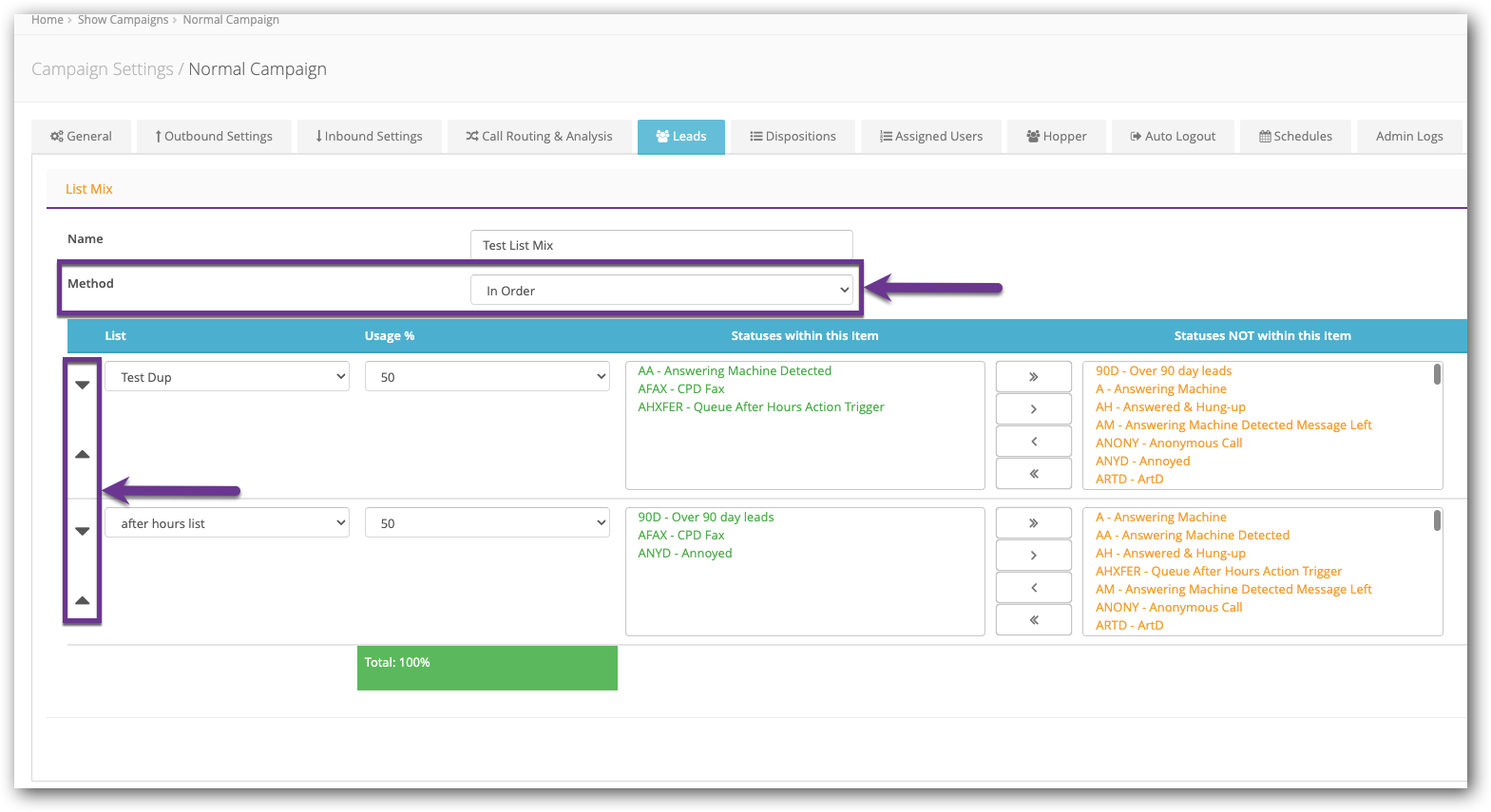Move selected status left for Test Dup
This screenshot has width=1491, height=812.
pos(1033,442)
